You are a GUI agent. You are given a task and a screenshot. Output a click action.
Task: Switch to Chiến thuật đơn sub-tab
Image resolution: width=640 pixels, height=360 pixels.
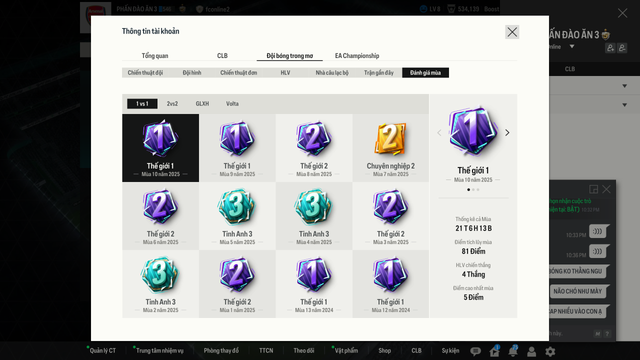click(239, 73)
